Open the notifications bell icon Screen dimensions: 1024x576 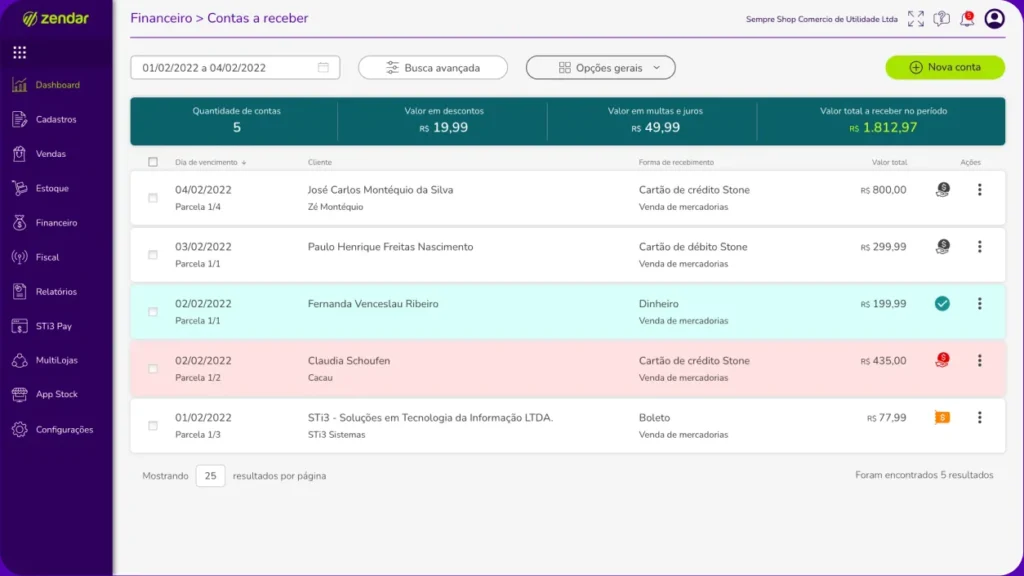(x=966, y=18)
